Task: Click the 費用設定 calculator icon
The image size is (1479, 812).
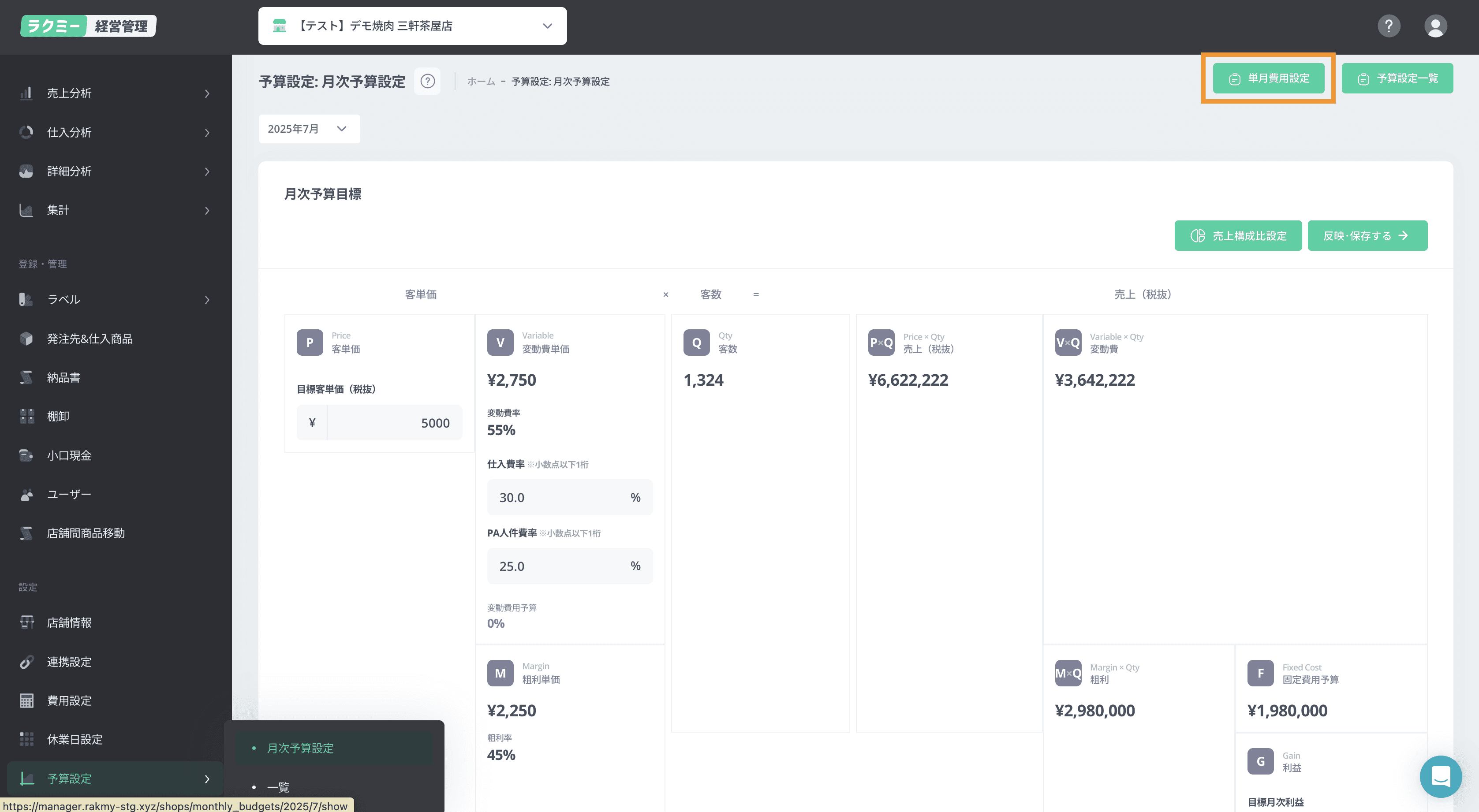Action: pos(26,700)
